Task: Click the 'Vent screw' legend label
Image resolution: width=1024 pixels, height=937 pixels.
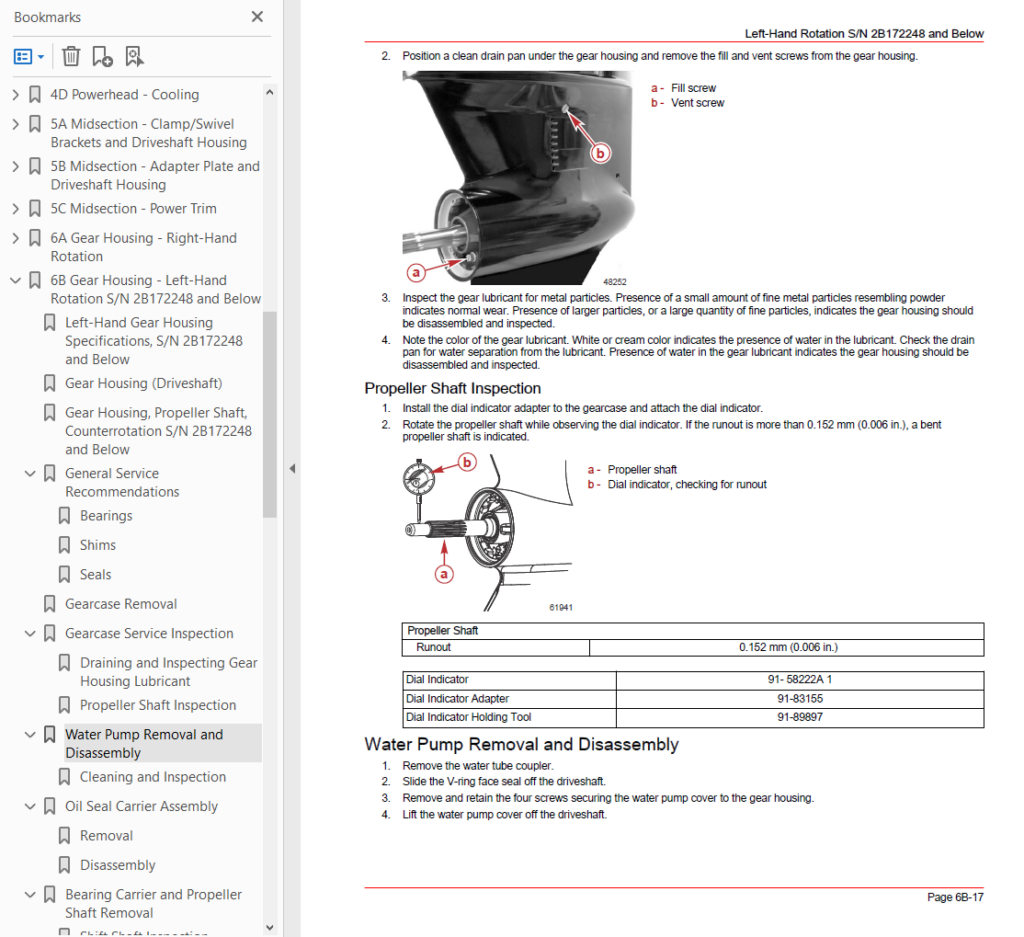Action: point(697,103)
